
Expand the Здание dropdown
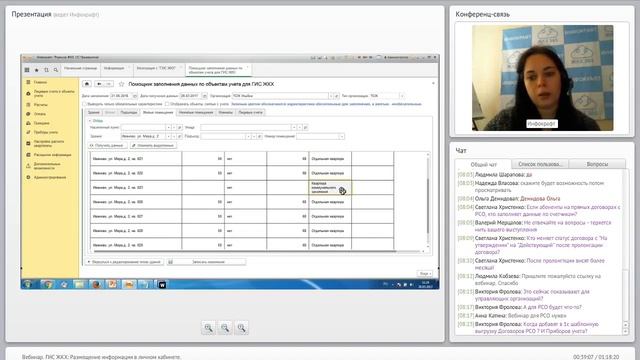click(x=168, y=136)
